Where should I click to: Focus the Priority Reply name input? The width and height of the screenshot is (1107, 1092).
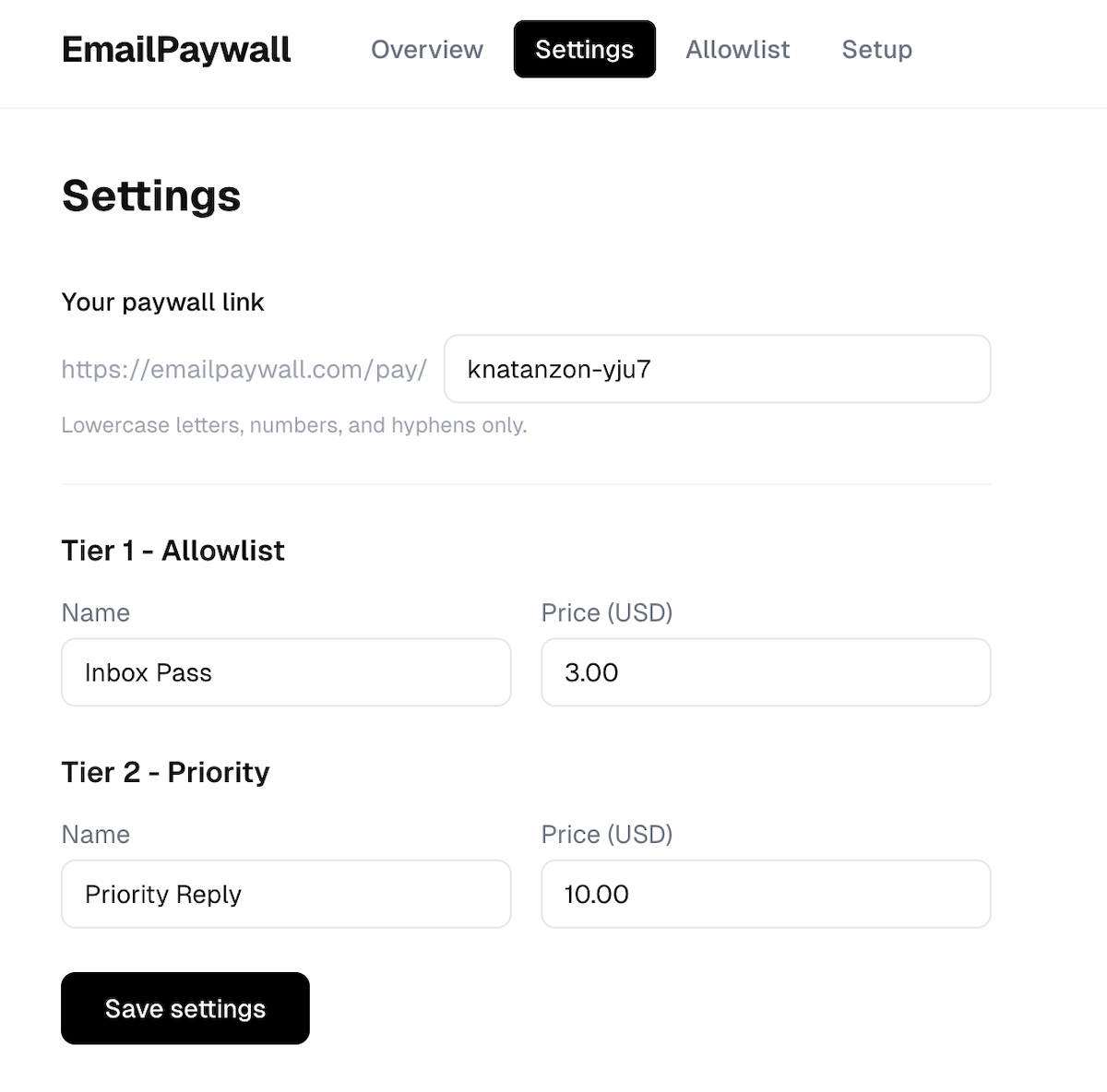286,894
